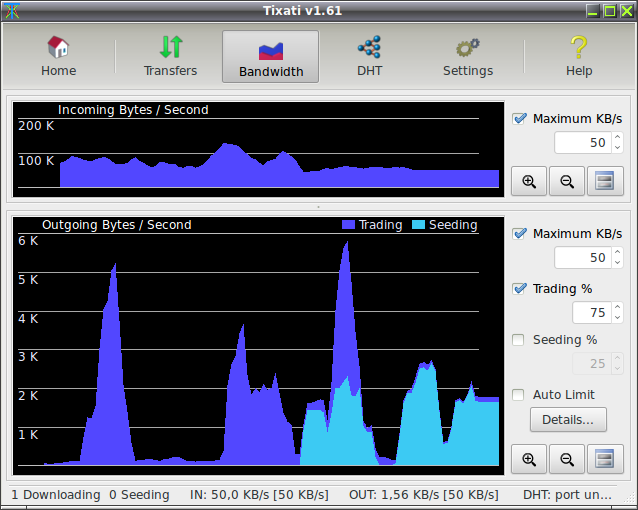Zoom in the incoming bandwidth graph
Image resolution: width=638 pixels, height=510 pixels.
click(529, 181)
